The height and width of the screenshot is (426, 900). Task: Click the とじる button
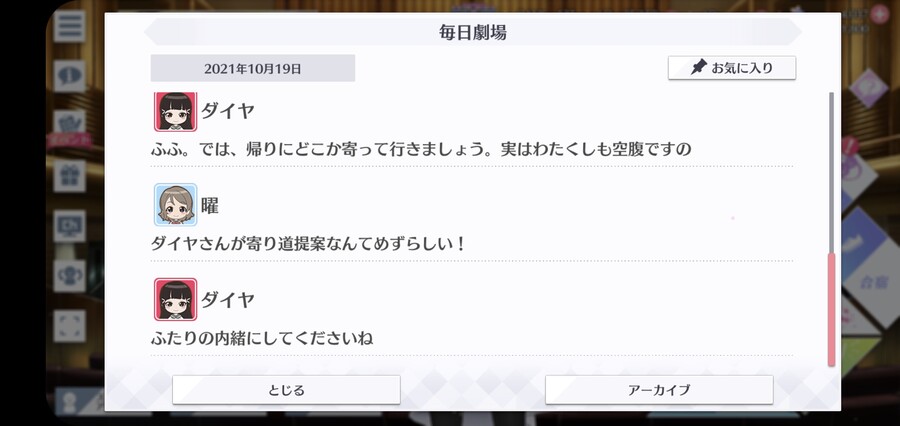(286, 390)
